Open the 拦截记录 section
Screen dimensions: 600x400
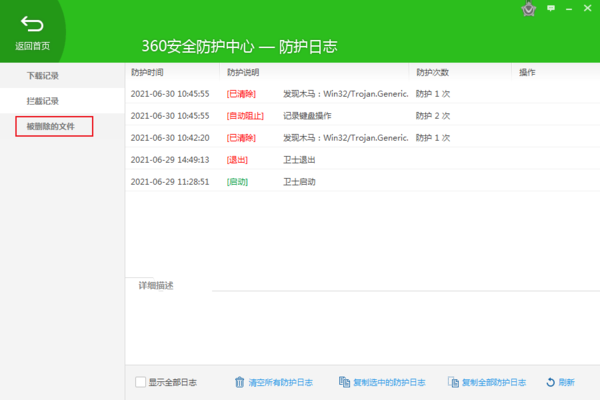[43, 101]
